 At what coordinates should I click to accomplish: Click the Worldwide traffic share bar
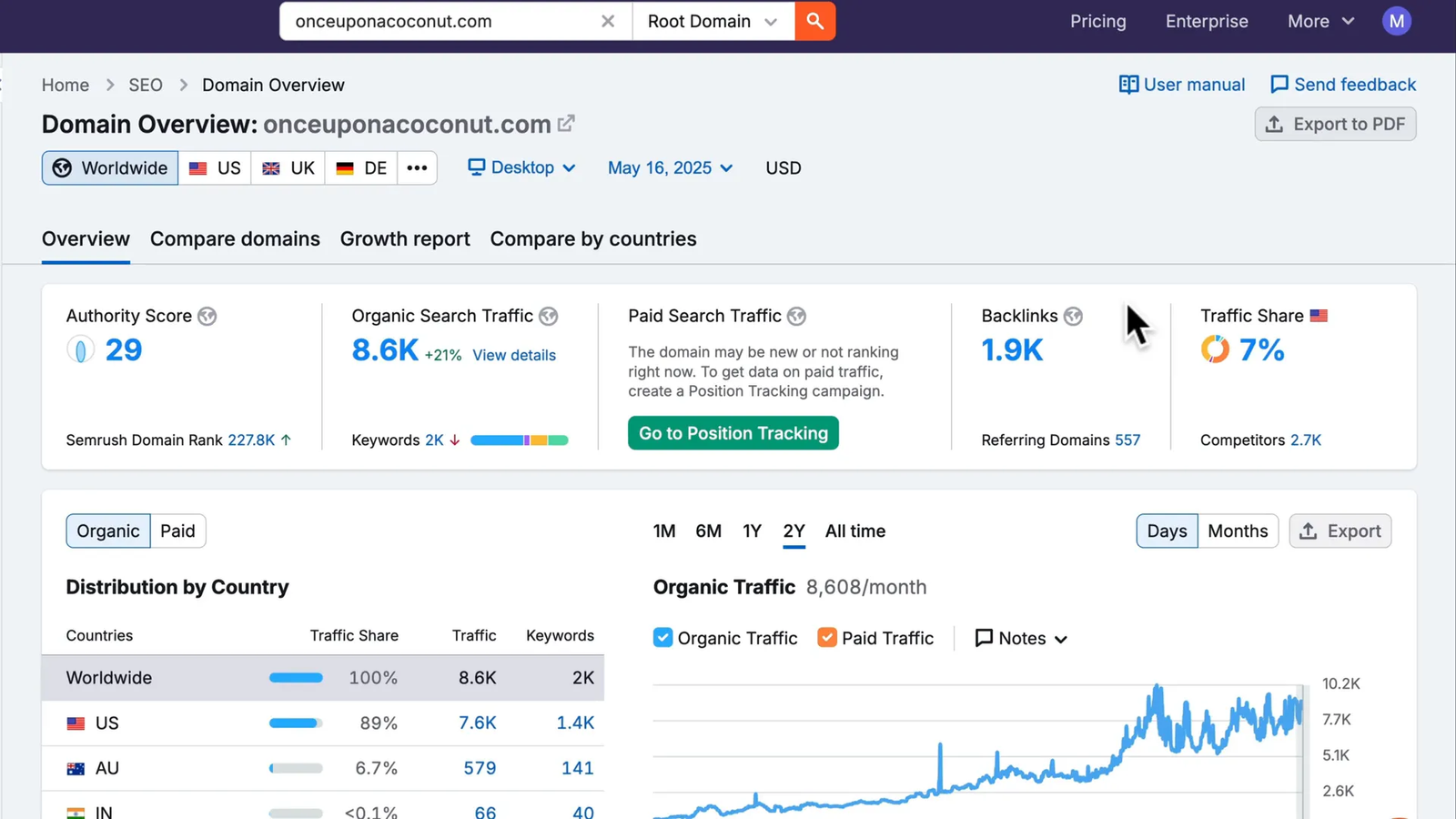(x=296, y=678)
